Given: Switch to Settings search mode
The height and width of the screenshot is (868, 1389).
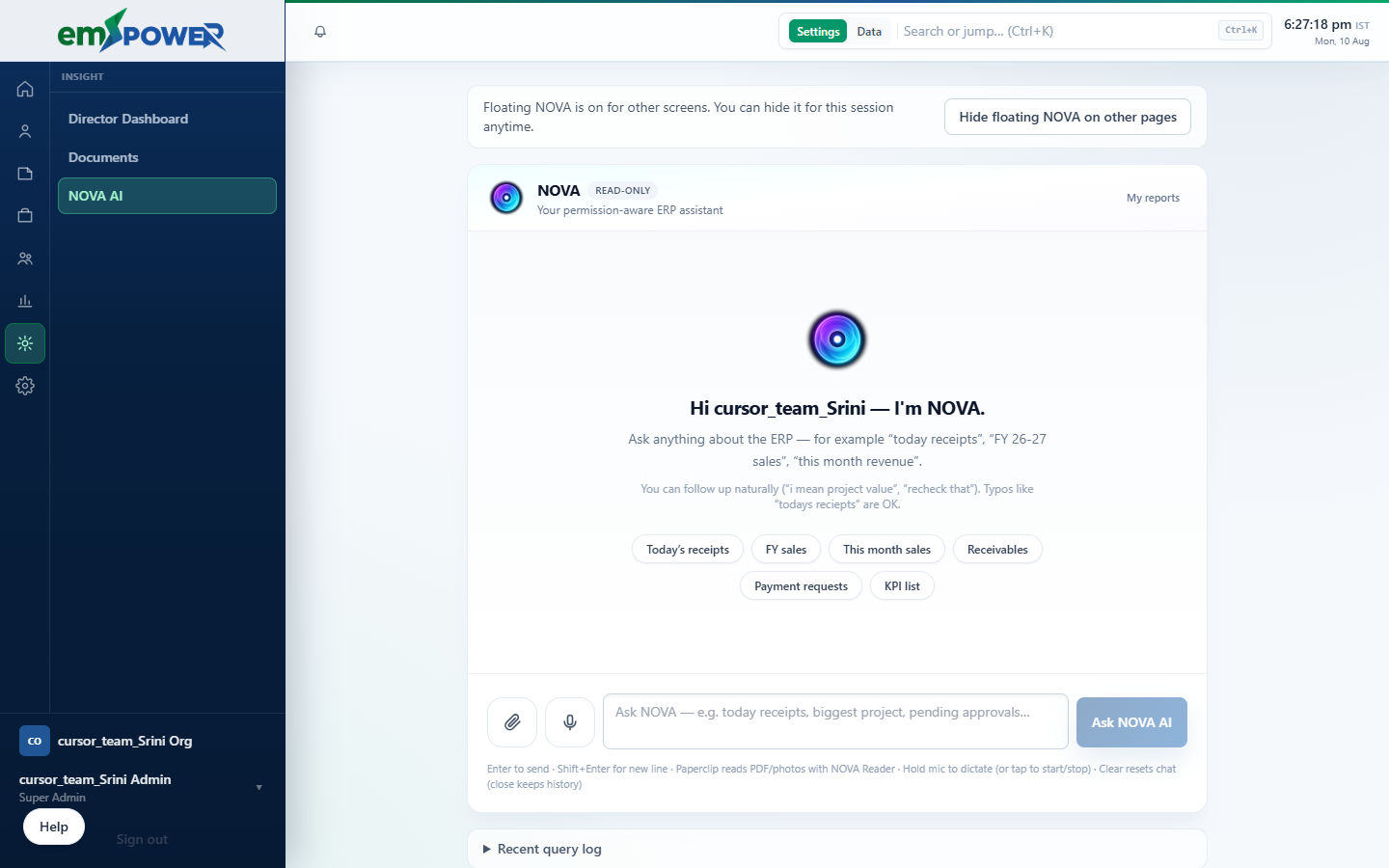Looking at the screenshot, I should (818, 31).
